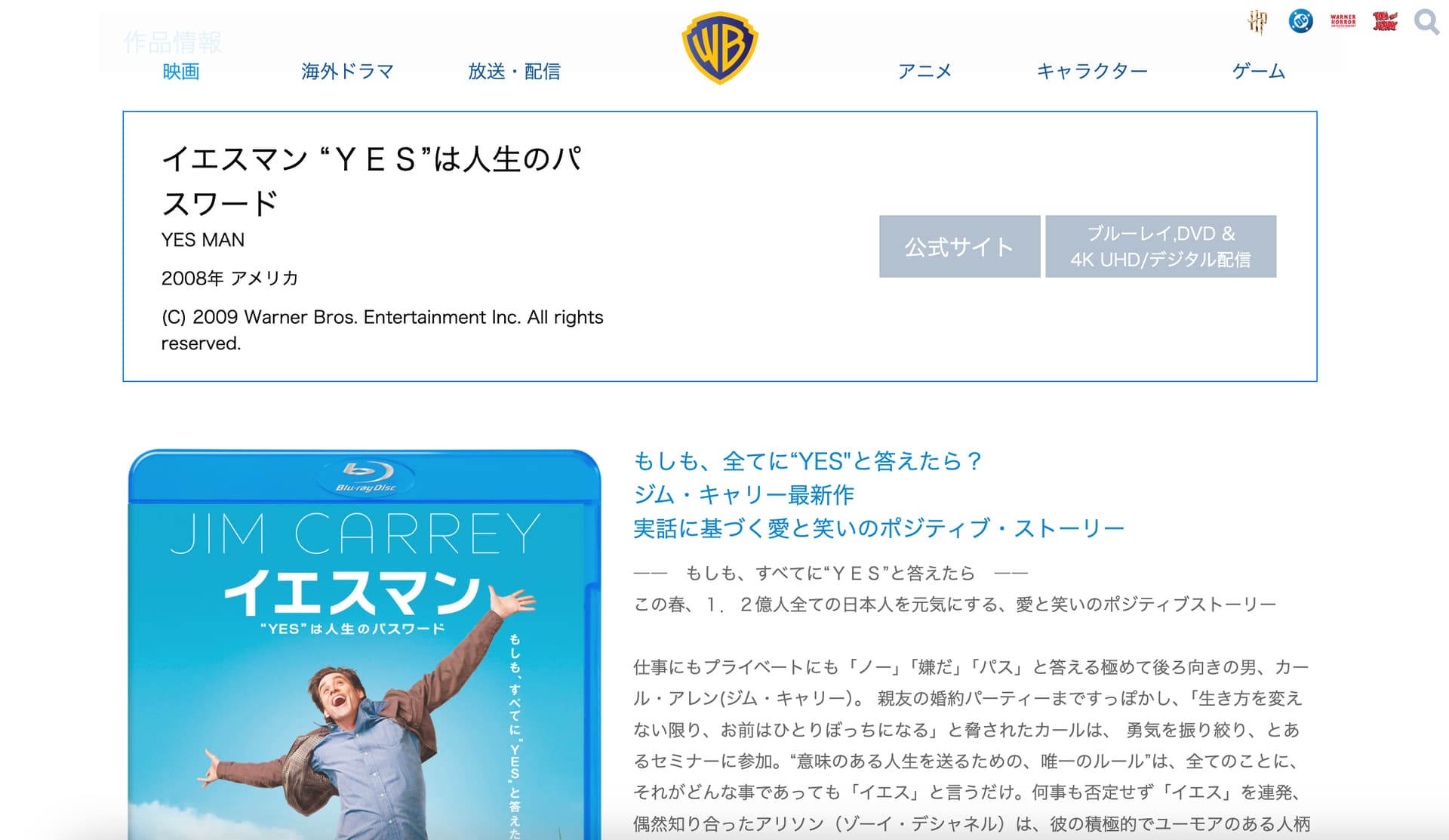Open the 海外ドラマ menu
The height and width of the screenshot is (840, 1449).
pyautogui.click(x=348, y=71)
